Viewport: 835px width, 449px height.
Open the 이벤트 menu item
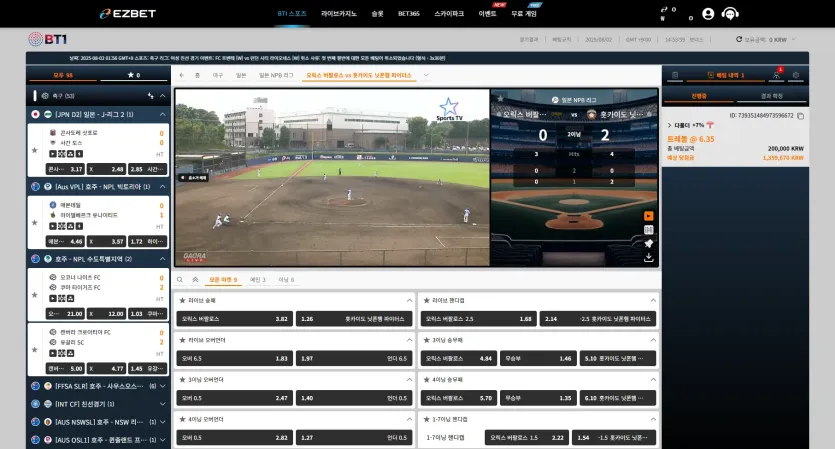pyautogui.click(x=487, y=14)
